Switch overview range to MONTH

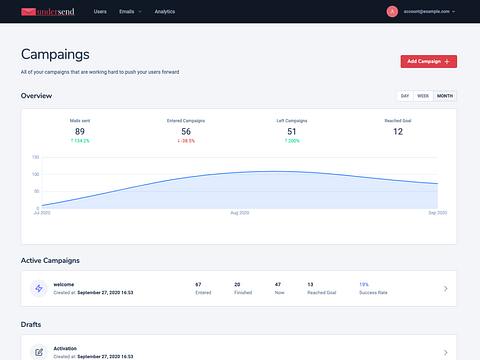click(x=445, y=96)
